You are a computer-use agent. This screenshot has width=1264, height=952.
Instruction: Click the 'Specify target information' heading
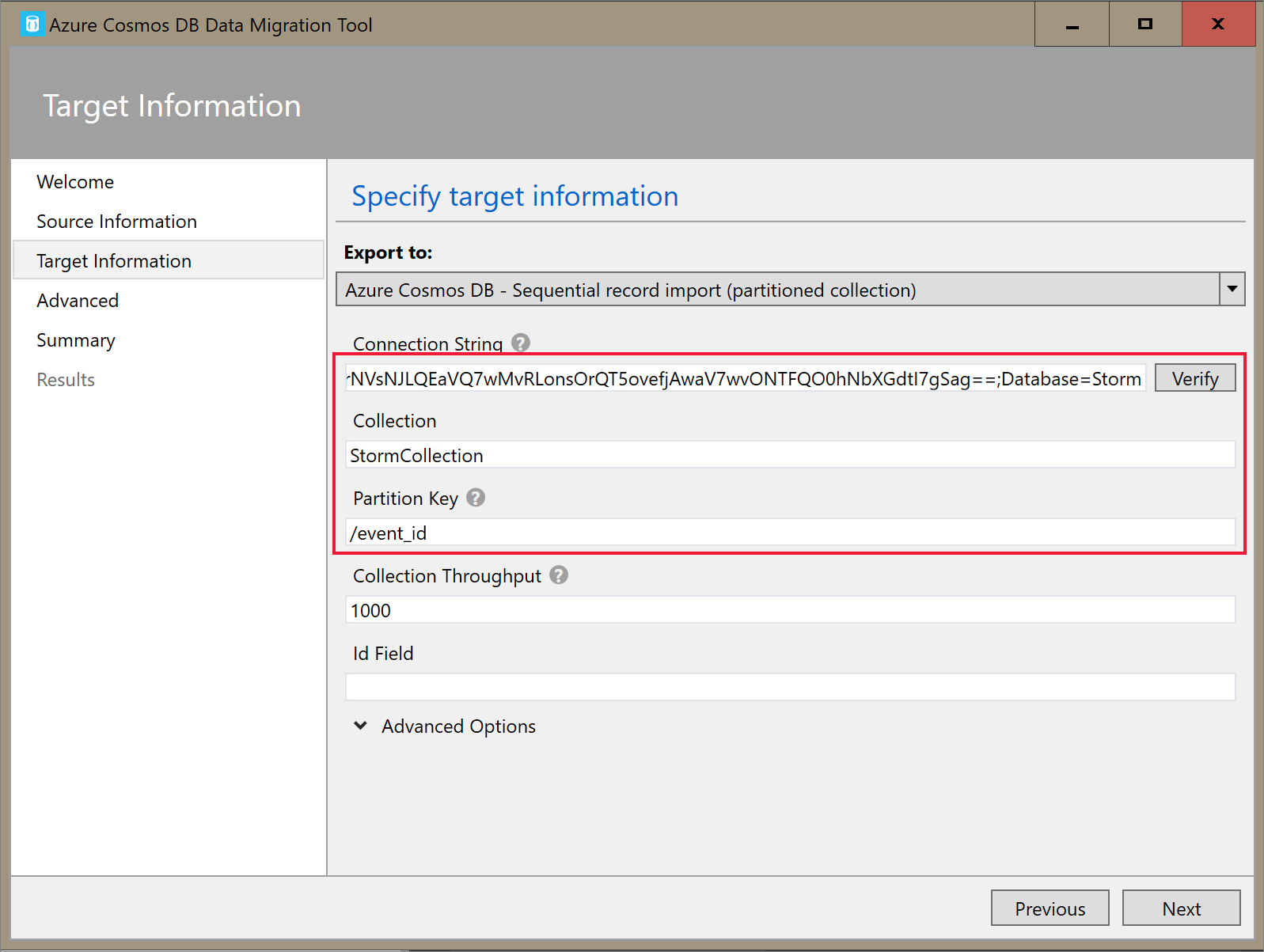pos(515,196)
